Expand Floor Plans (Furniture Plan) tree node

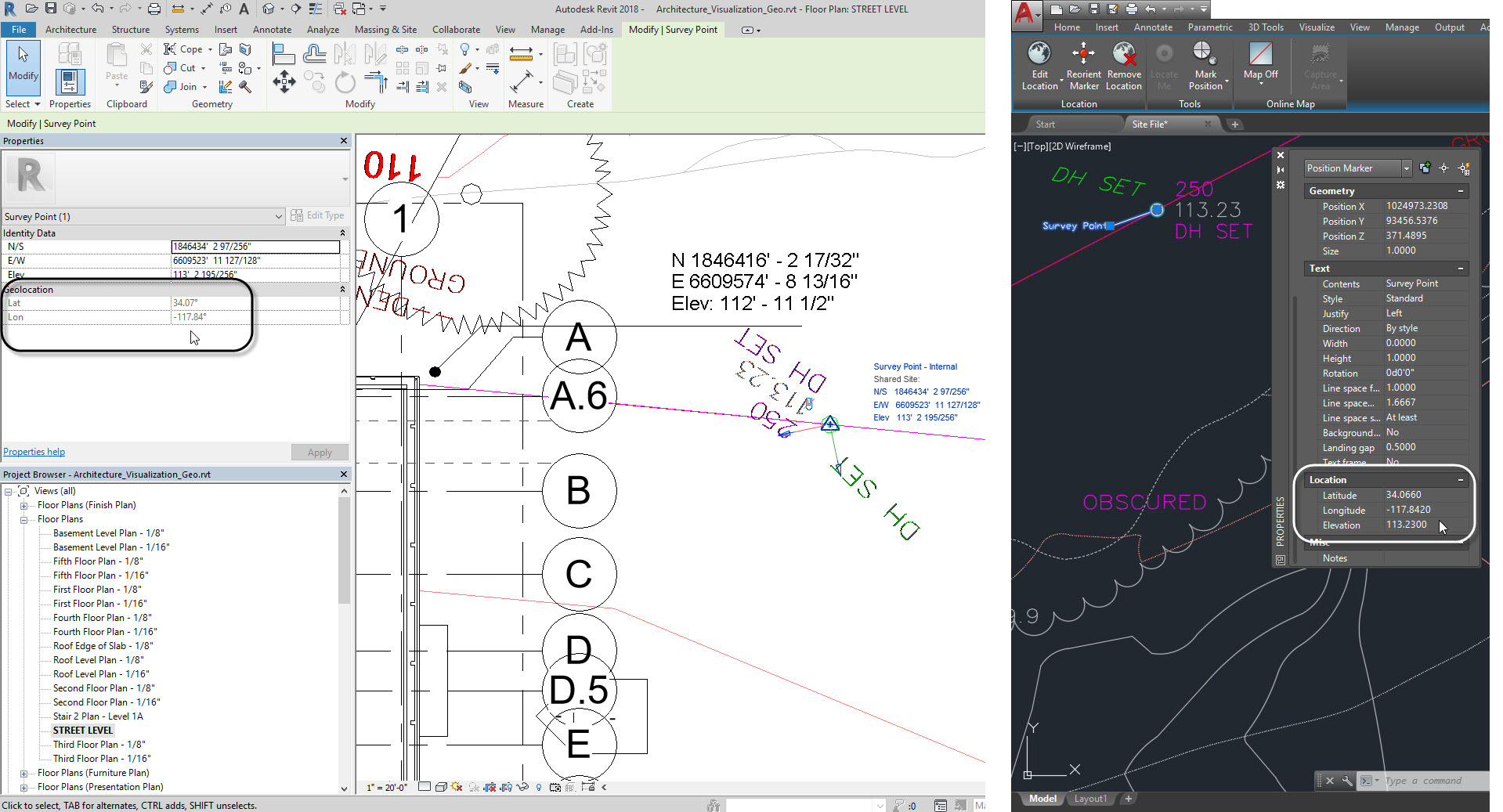click(23, 773)
